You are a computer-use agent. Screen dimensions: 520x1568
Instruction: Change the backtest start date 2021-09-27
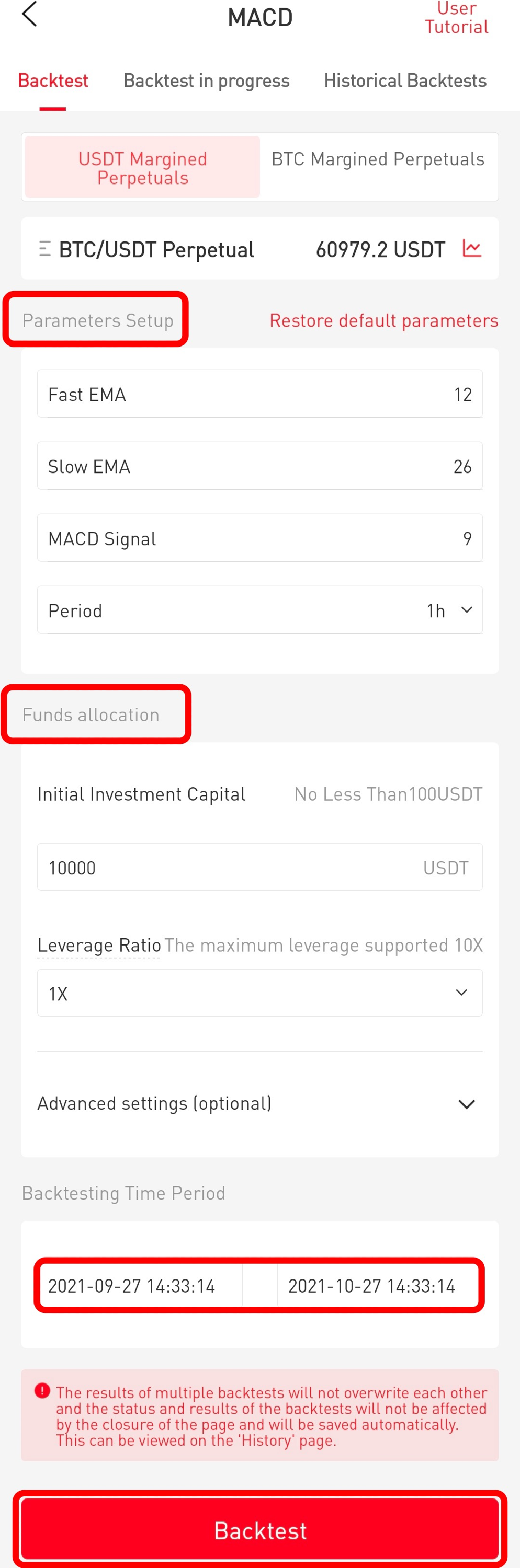tap(131, 1286)
